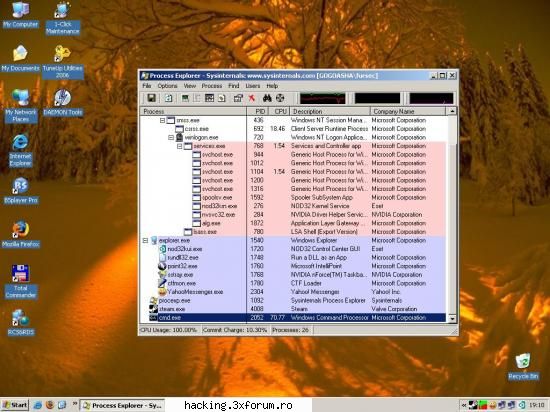Click the red X Kill Process icon
Screen dimensions: 550x412
pos(251,98)
